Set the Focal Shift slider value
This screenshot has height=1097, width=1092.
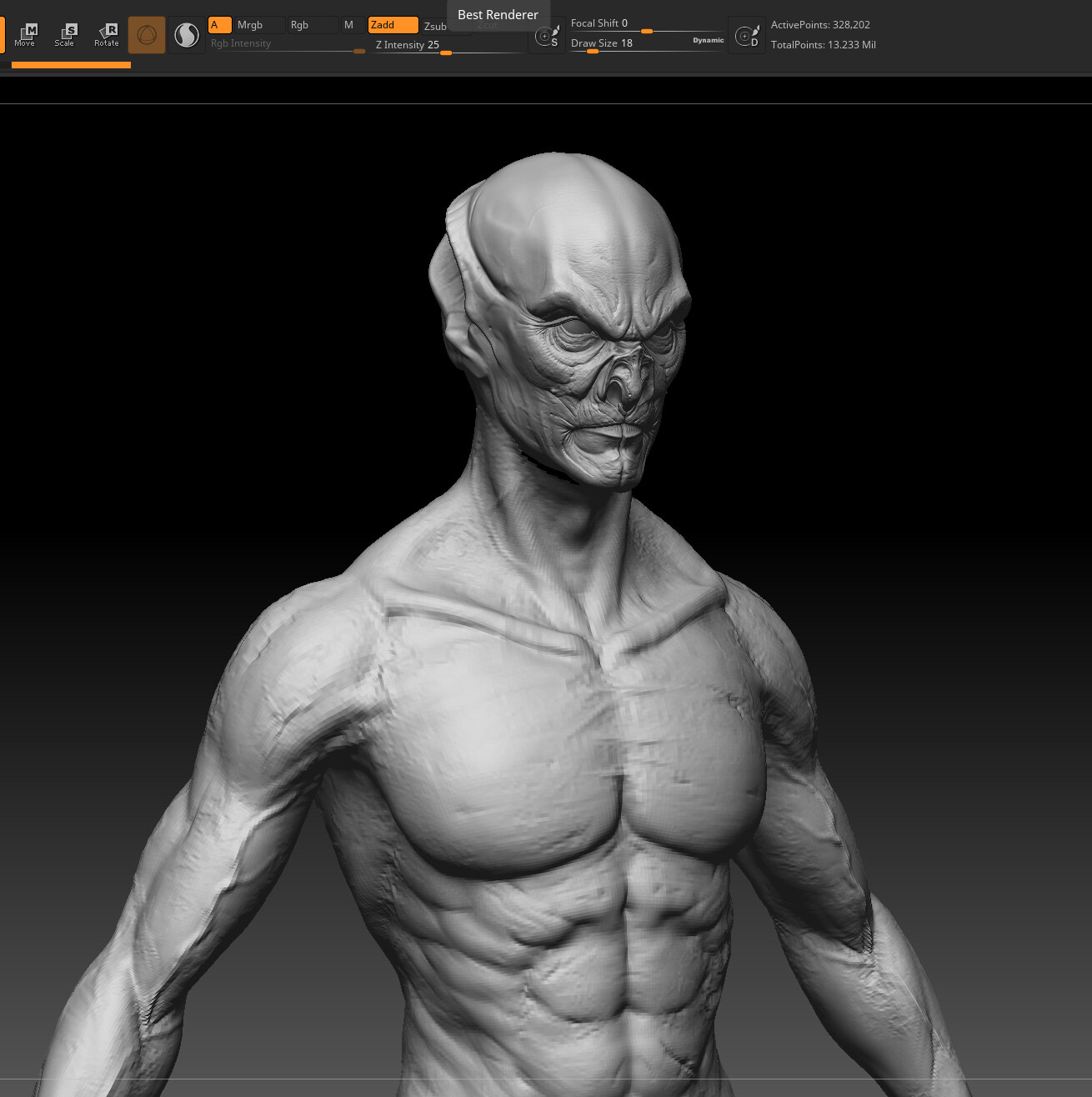(x=648, y=32)
